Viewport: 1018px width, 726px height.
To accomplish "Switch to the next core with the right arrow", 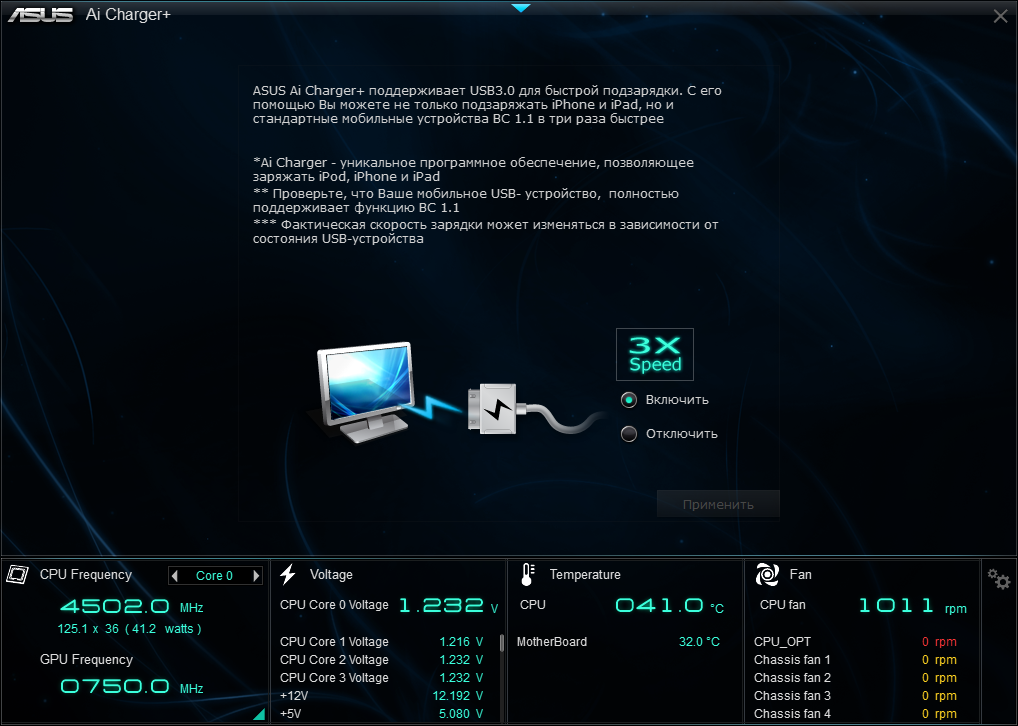I will coord(256,576).
